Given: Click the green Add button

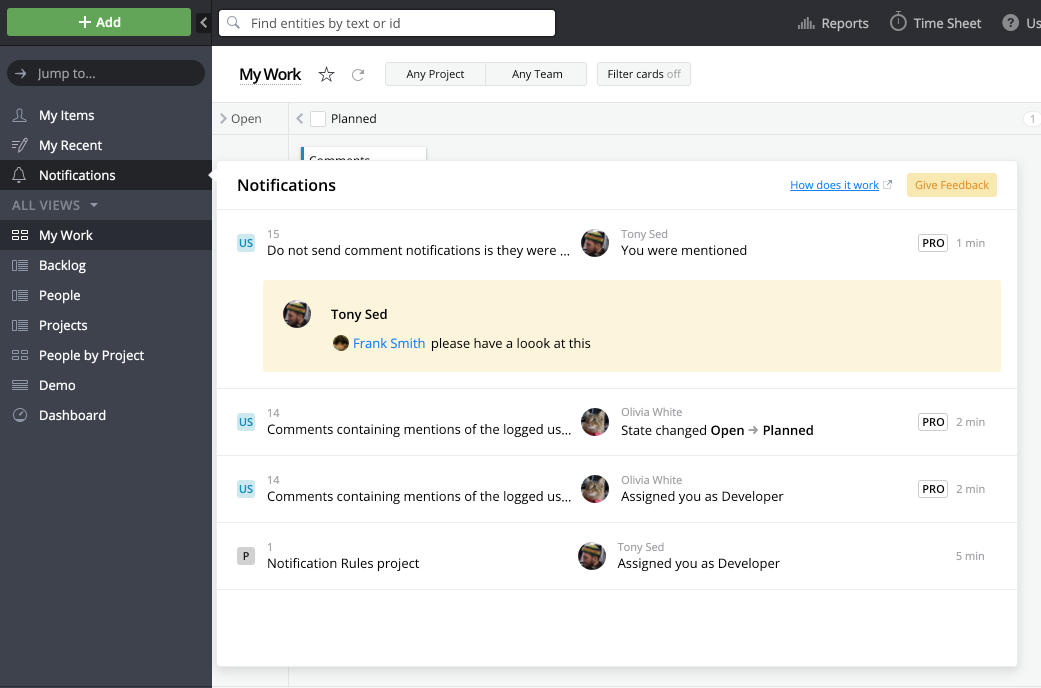Looking at the screenshot, I should [x=98, y=21].
